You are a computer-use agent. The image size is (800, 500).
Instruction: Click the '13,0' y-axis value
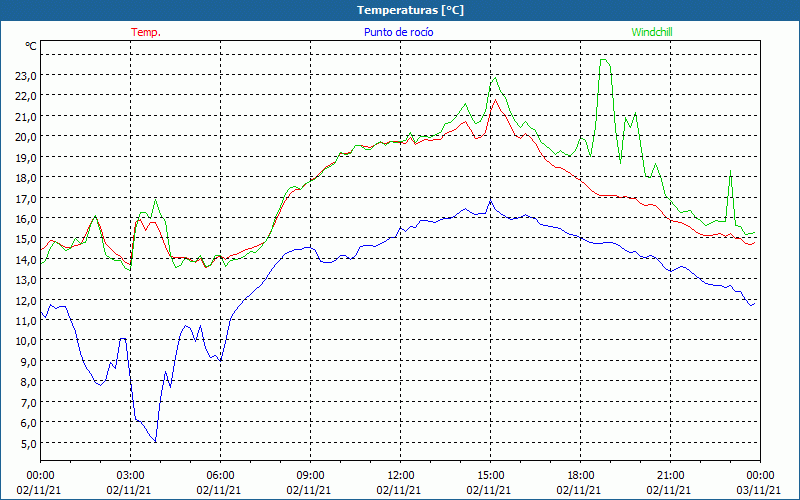(x=26, y=280)
